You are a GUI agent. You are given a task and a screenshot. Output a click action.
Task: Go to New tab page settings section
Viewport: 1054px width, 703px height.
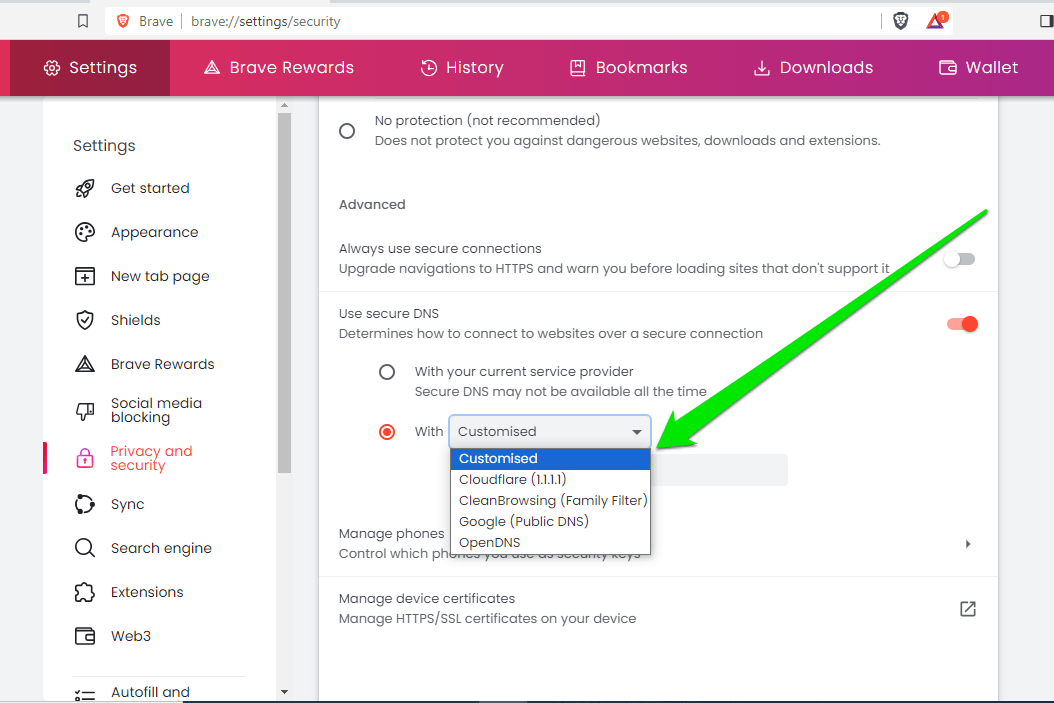pyautogui.click(x=160, y=276)
